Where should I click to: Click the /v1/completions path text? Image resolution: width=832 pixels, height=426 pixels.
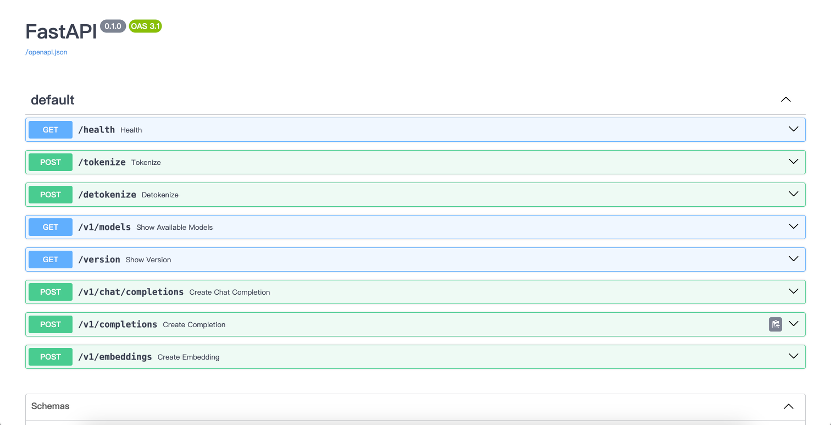click(x=117, y=324)
